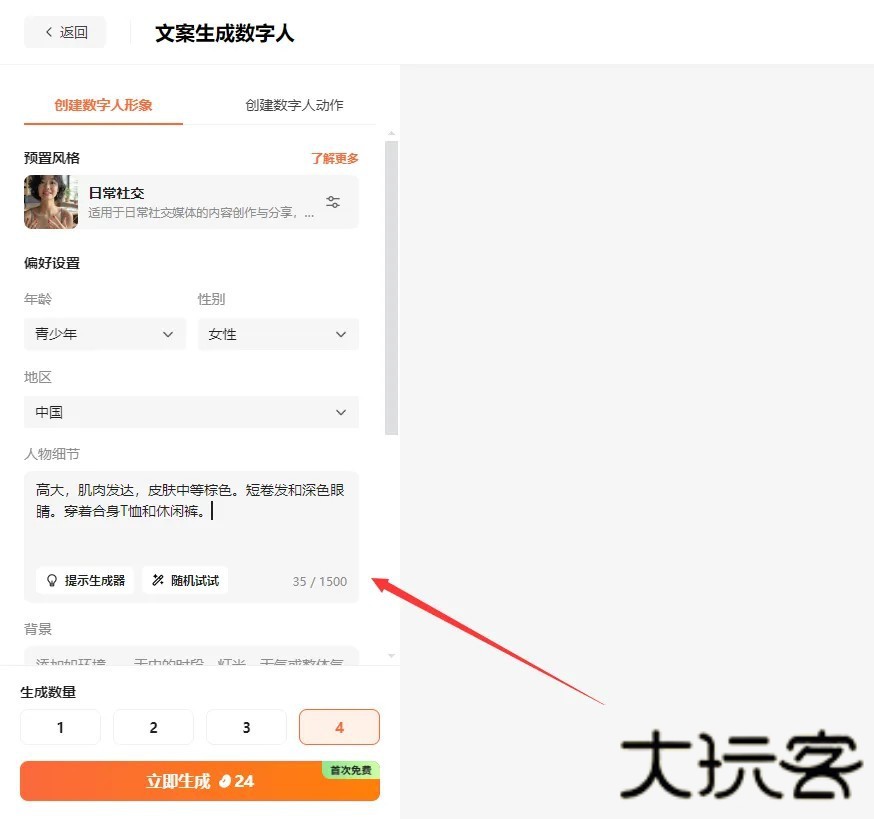Open the 地区 dropdown showing 中国
Screen dimensions: 874x819
pyautogui.click(x=190, y=412)
